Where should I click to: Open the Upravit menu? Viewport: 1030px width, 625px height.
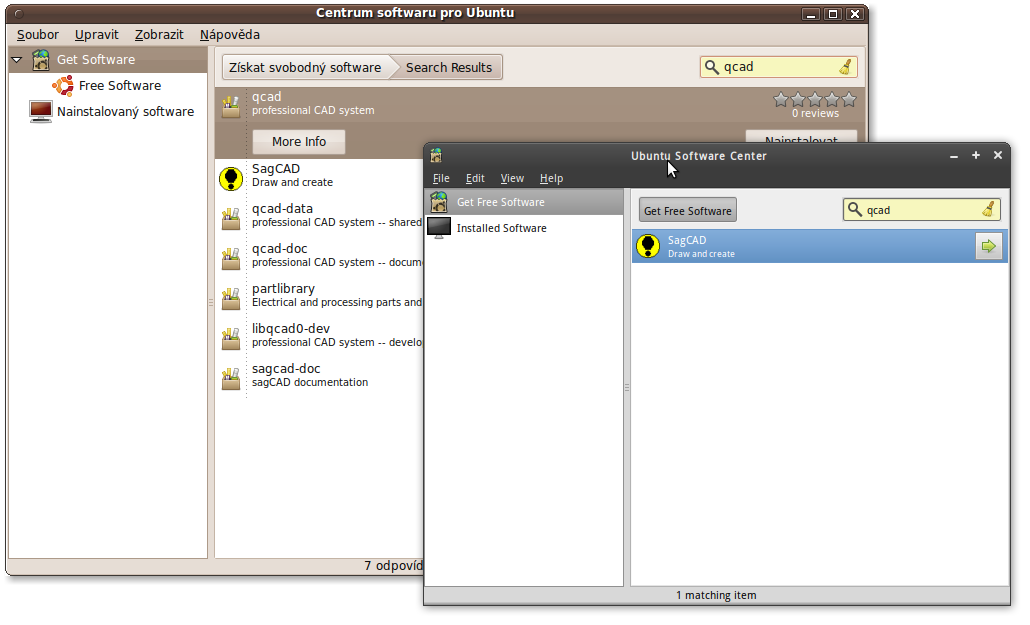click(x=97, y=35)
